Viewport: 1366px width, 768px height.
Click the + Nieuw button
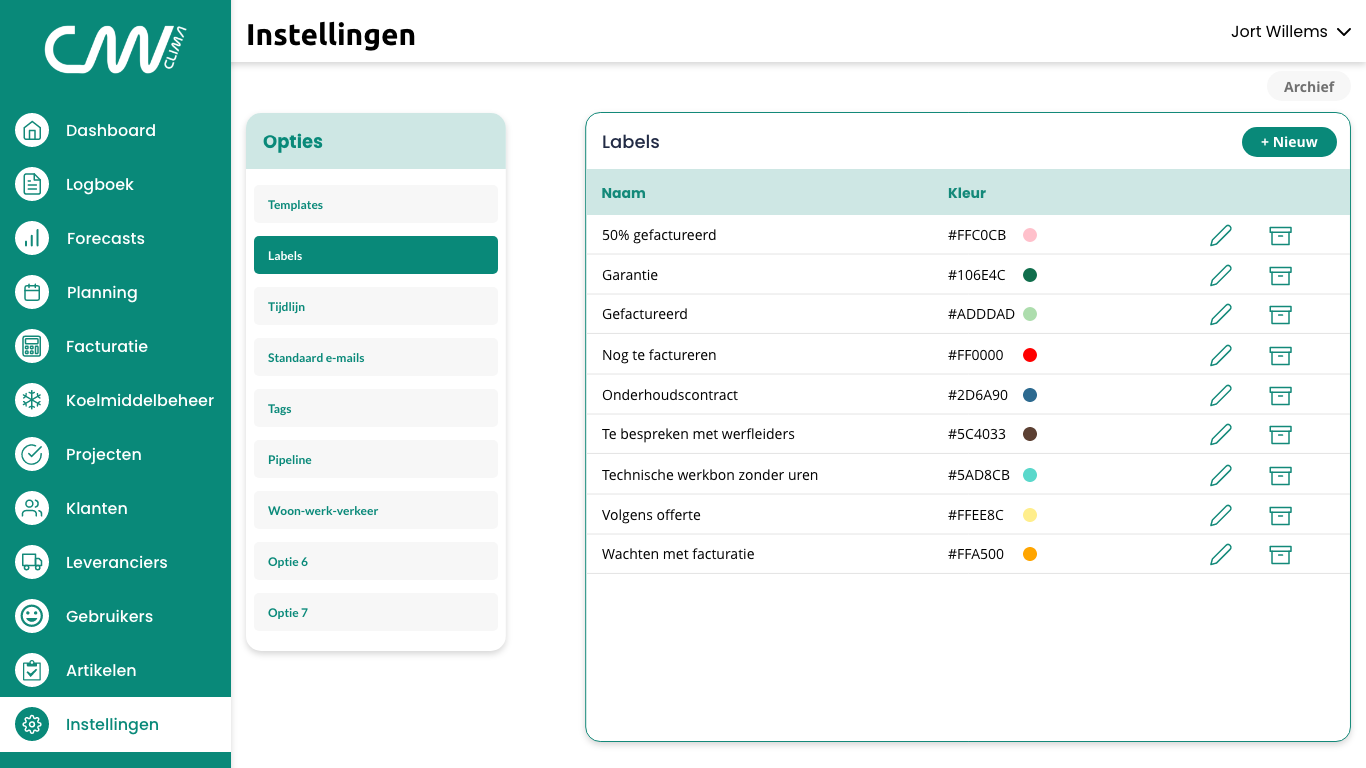click(1288, 142)
